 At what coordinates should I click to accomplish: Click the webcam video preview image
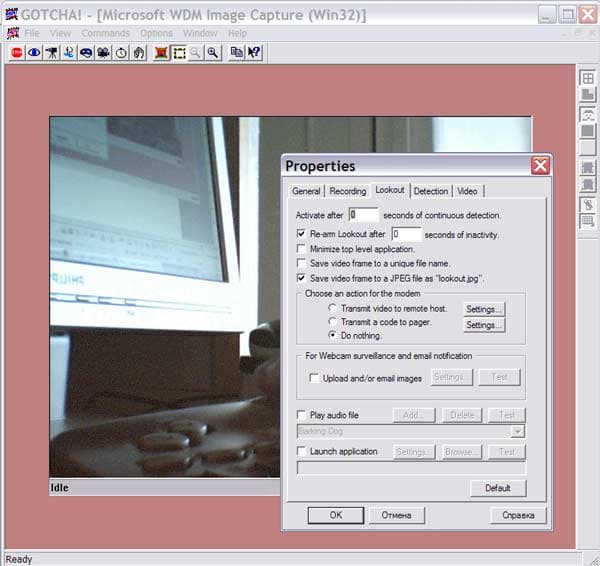pos(165,297)
